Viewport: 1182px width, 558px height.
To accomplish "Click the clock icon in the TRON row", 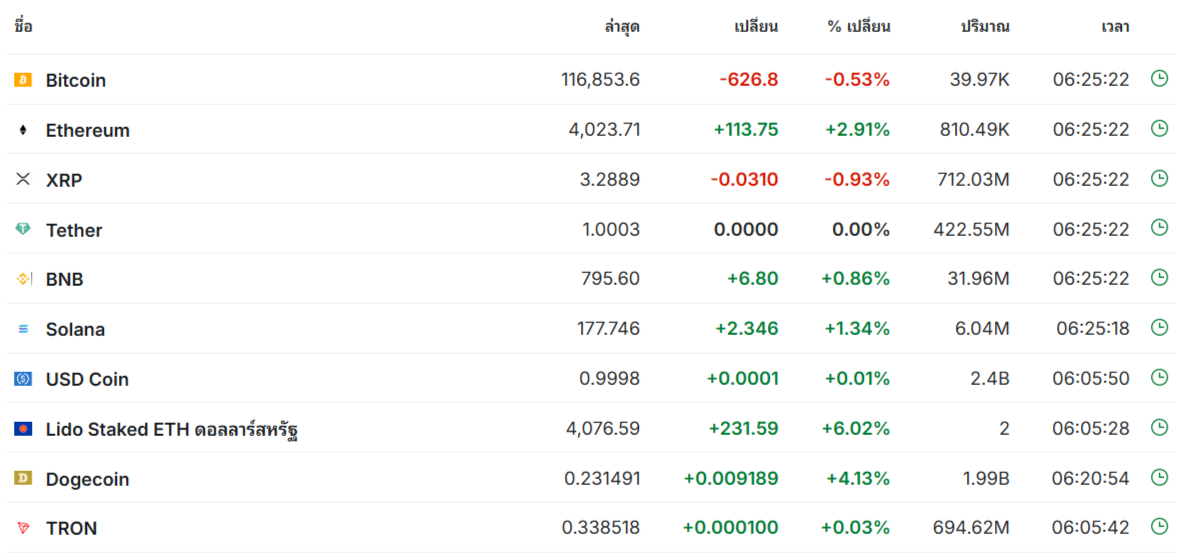I will (1159, 526).
